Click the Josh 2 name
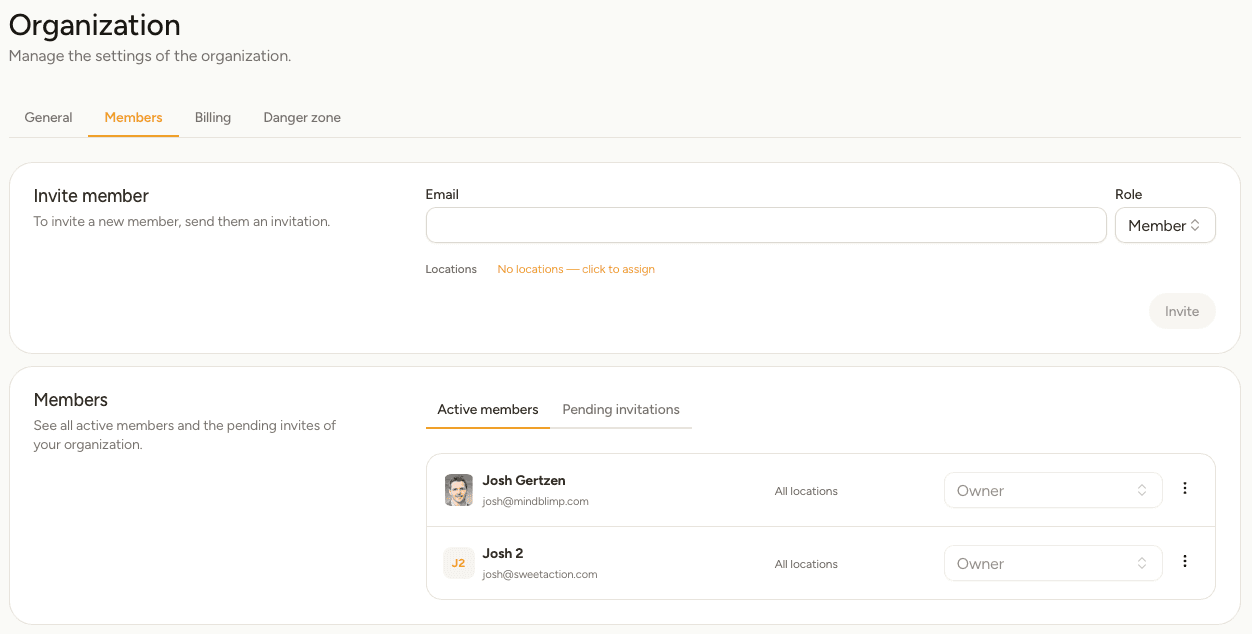Image resolution: width=1252 pixels, height=634 pixels. [503, 553]
